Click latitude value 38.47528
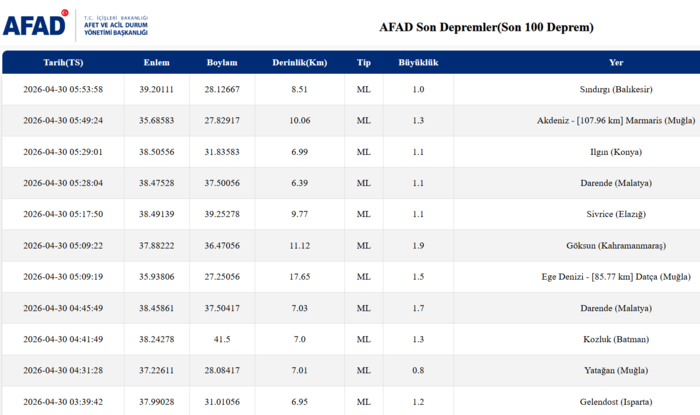700x415 pixels. point(156,183)
